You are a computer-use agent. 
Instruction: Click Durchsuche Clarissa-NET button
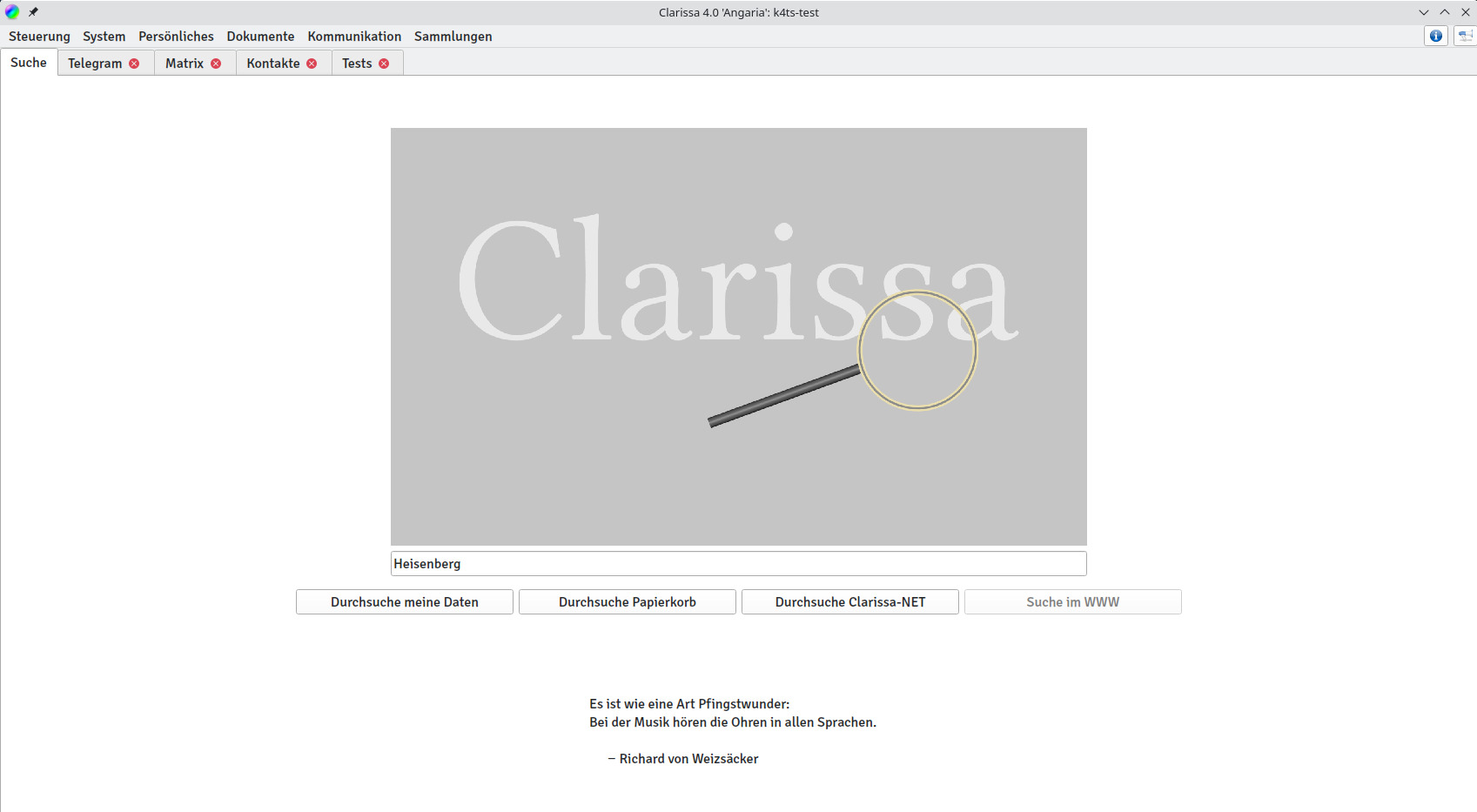[x=850, y=602]
